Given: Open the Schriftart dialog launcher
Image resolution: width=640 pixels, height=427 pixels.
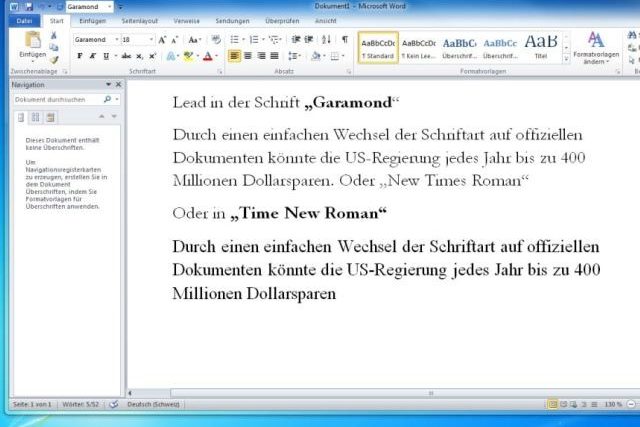Looking at the screenshot, I should (220, 71).
